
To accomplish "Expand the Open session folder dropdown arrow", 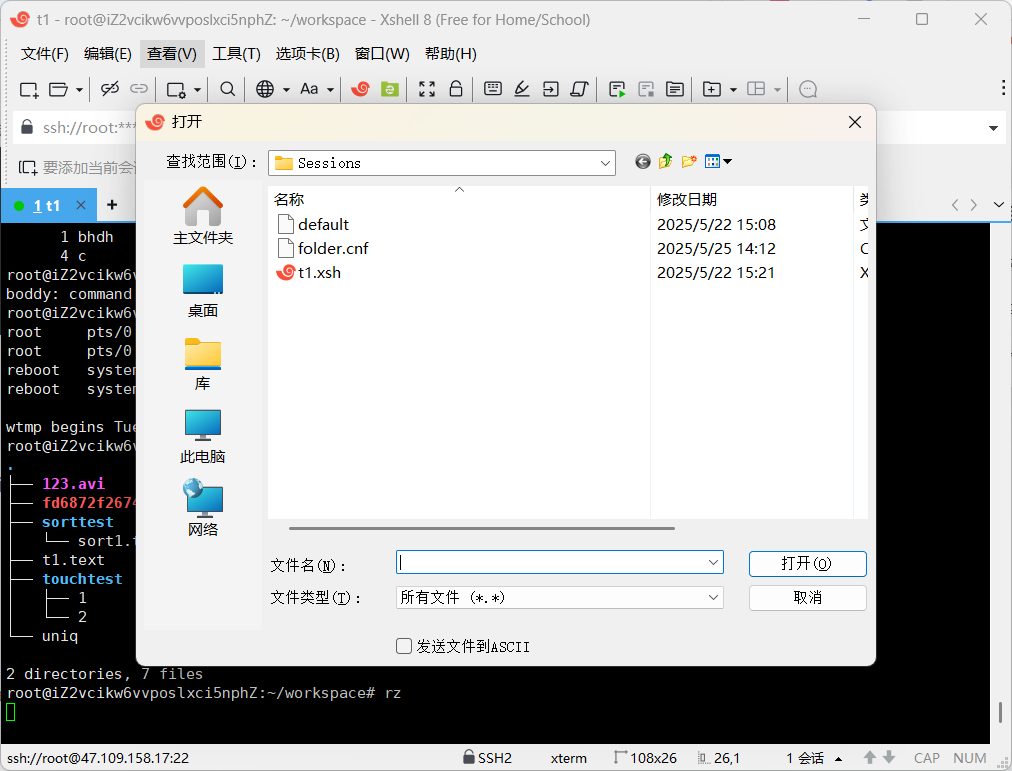I will pos(79,90).
